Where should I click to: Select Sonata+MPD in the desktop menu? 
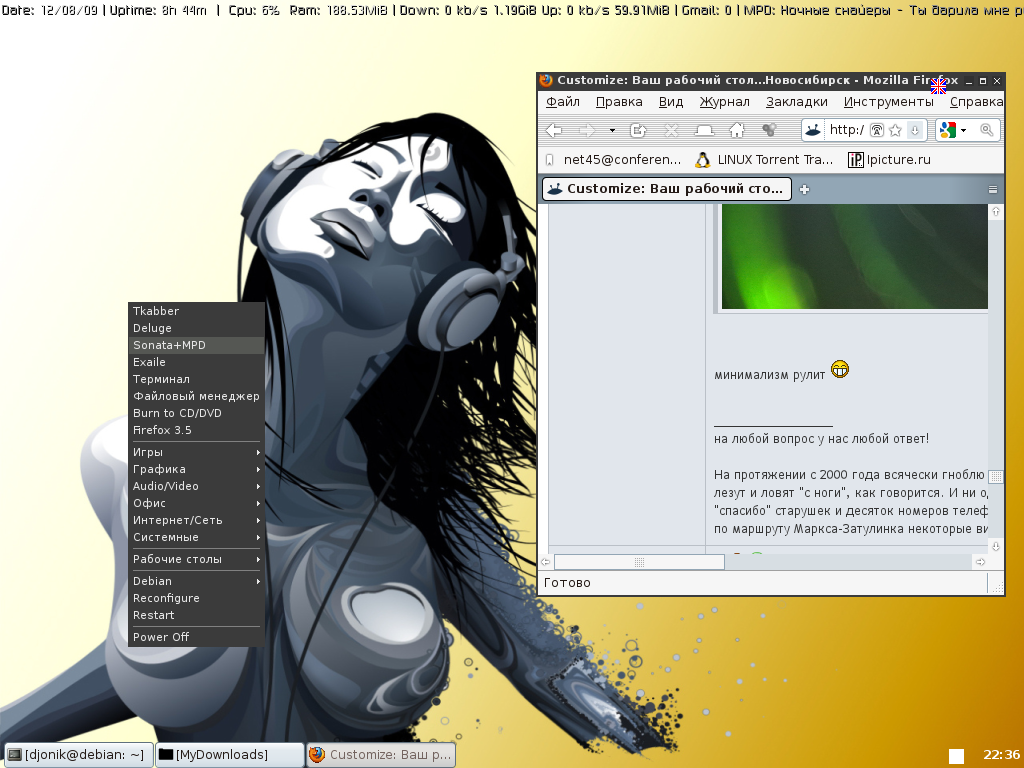pos(196,345)
